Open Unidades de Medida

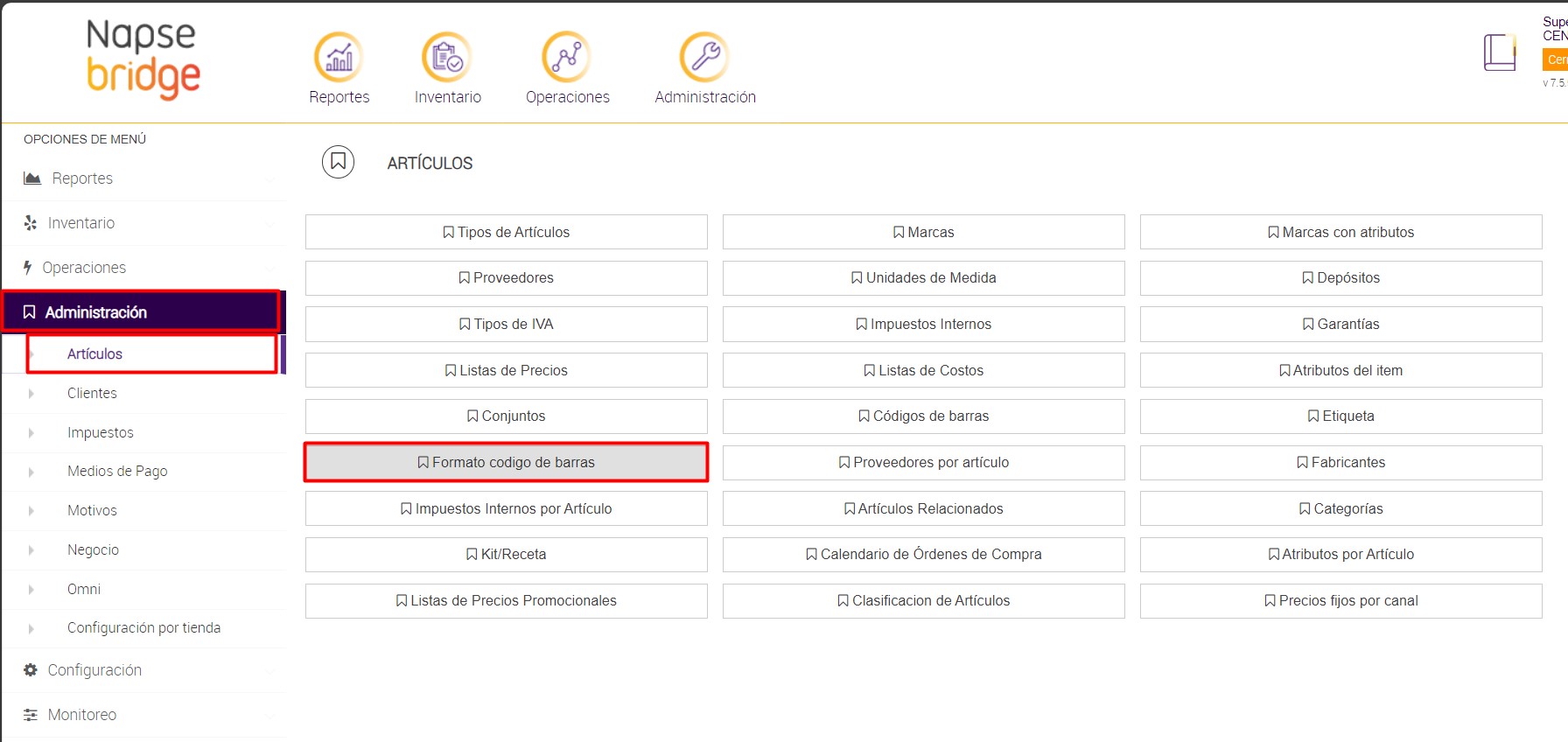[x=923, y=277]
